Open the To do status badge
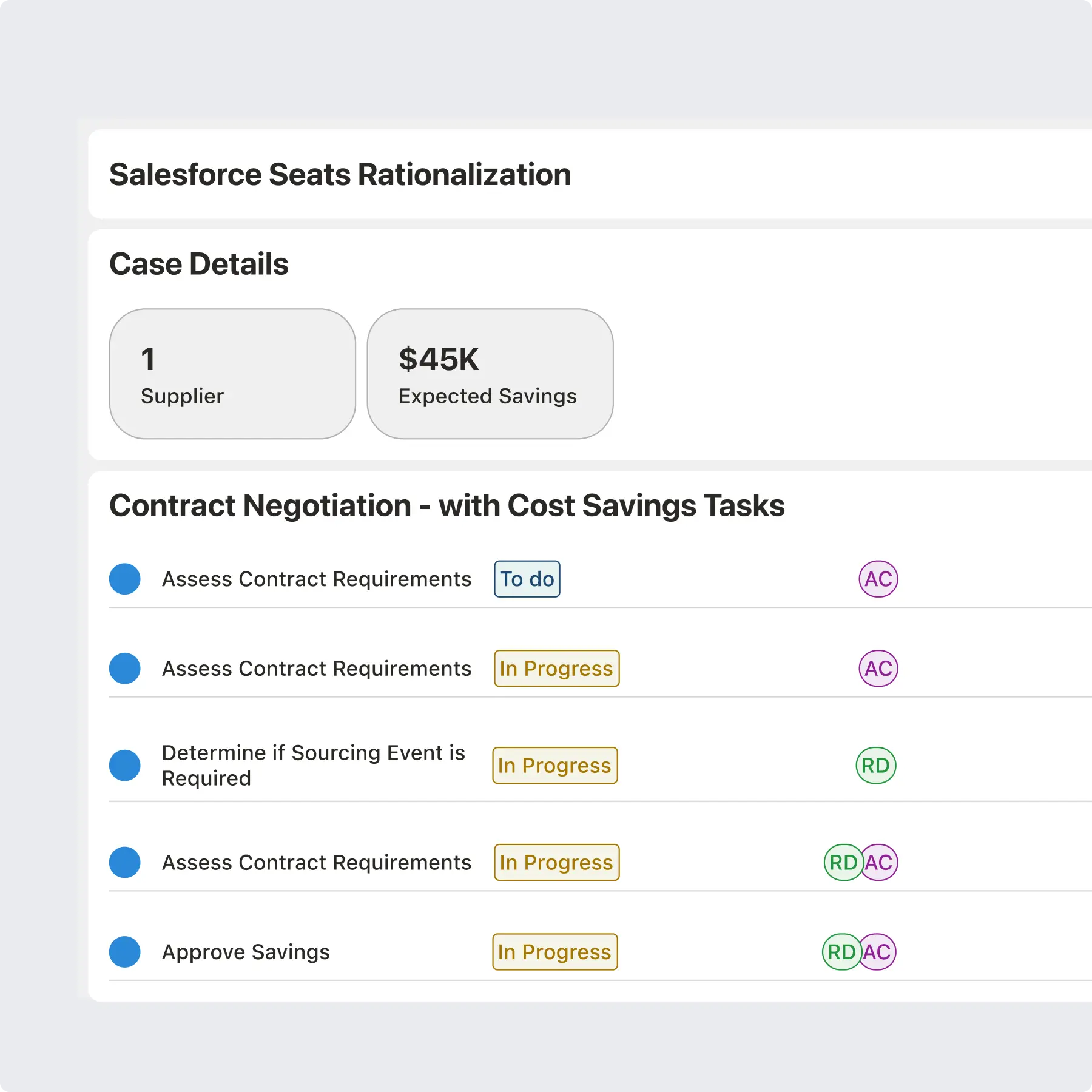This screenshot has width=1092, height=1092. click(527, 579)
